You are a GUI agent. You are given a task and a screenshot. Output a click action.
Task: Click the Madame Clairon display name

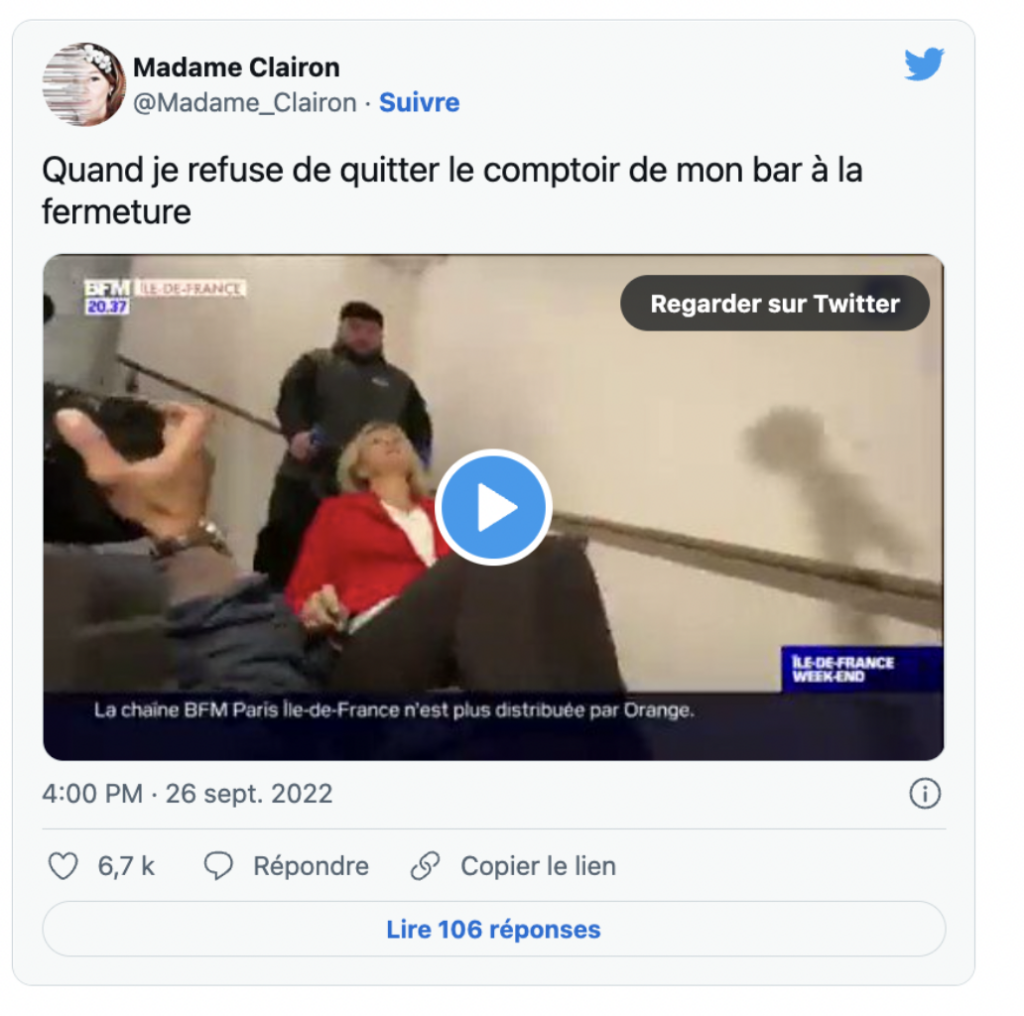click(x=236, y=67)
